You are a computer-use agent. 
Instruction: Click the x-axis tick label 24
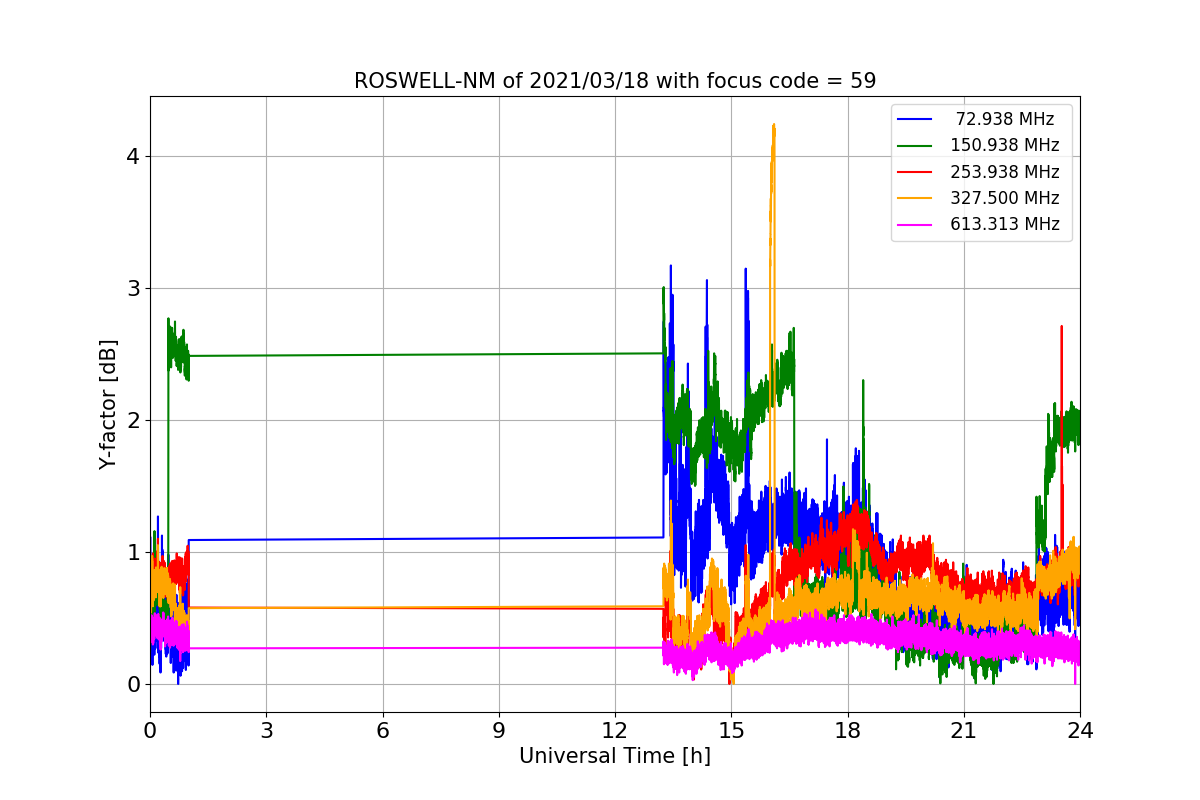pyautogui.click(x=1080, y=730)
